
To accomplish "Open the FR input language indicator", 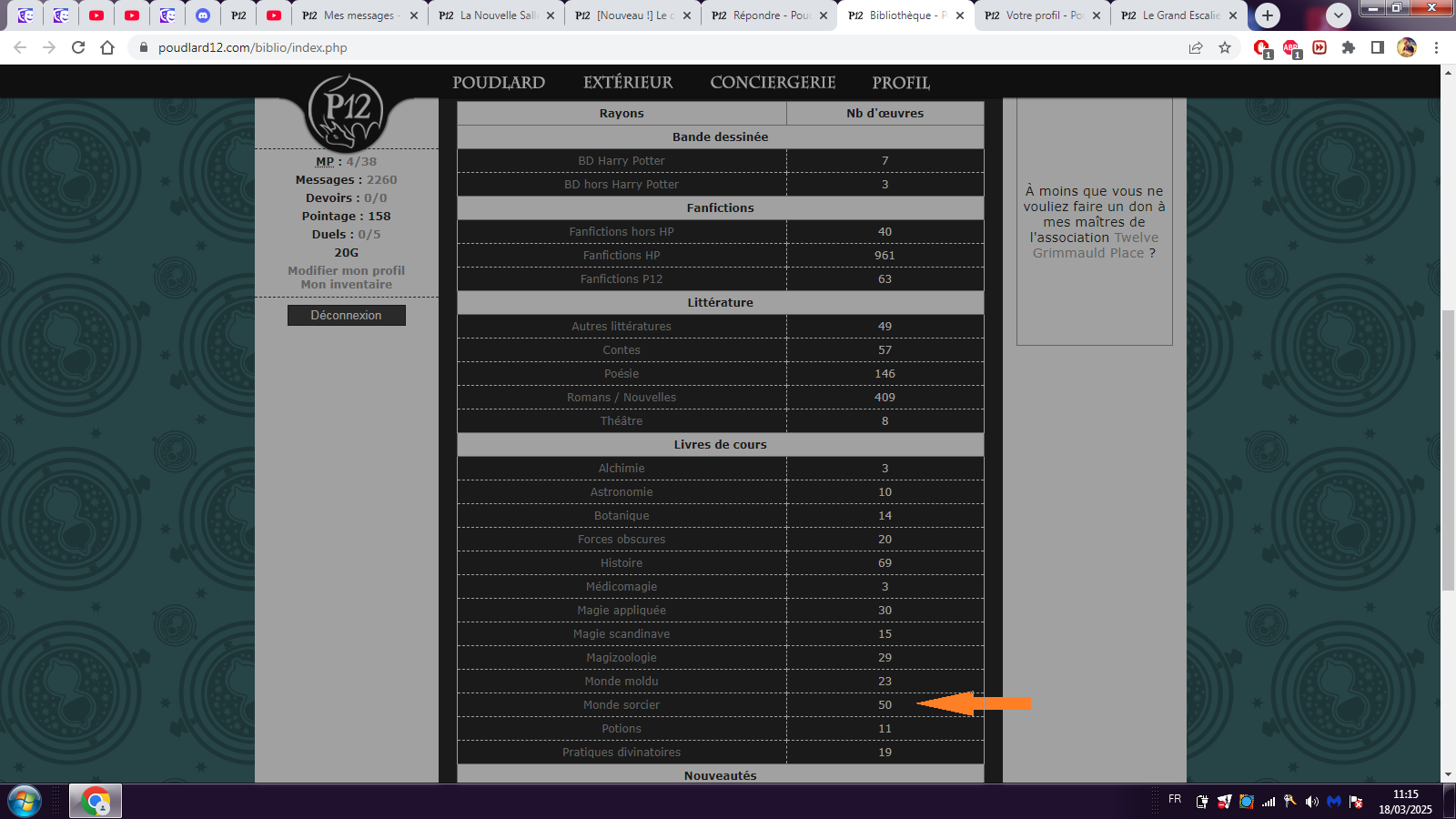I will [x=1175, y=799].
